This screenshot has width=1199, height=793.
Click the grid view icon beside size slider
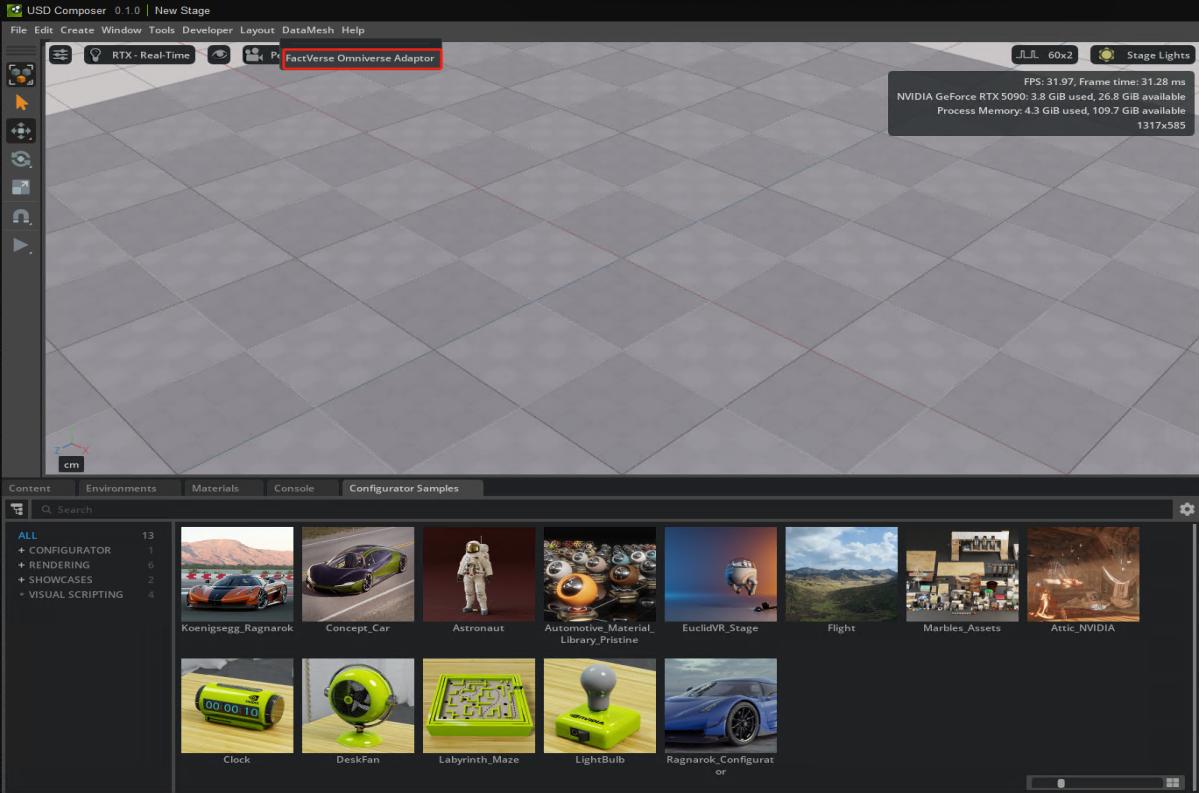[x=1173, y=782]
